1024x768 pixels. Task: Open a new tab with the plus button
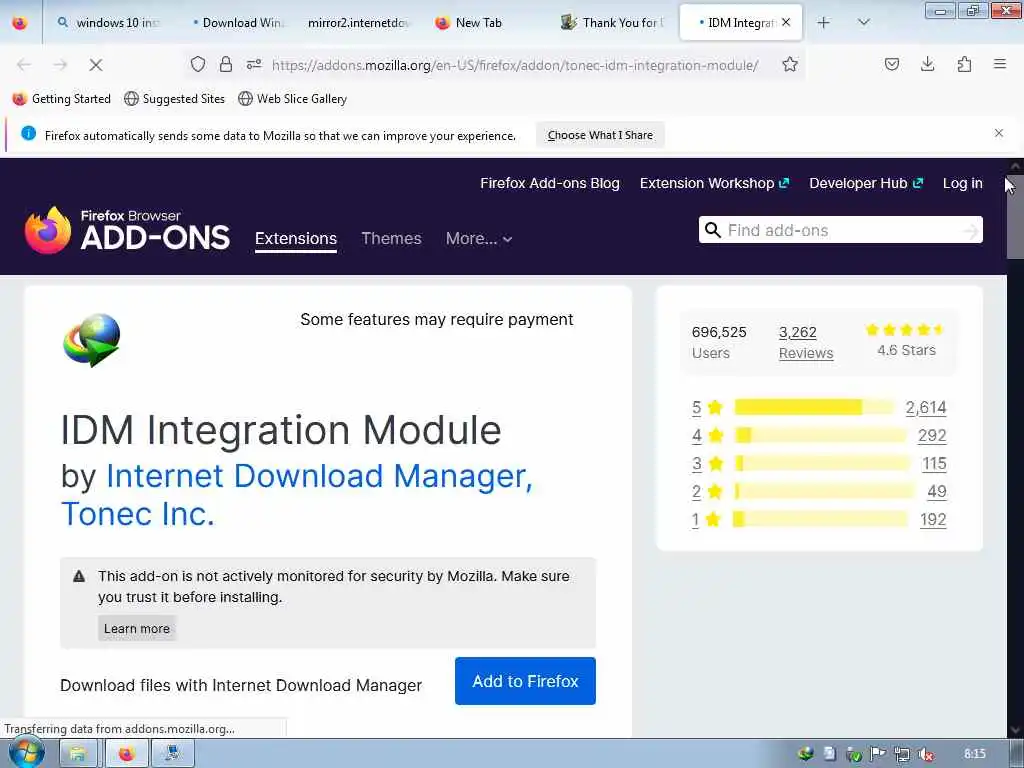(824, 23)
